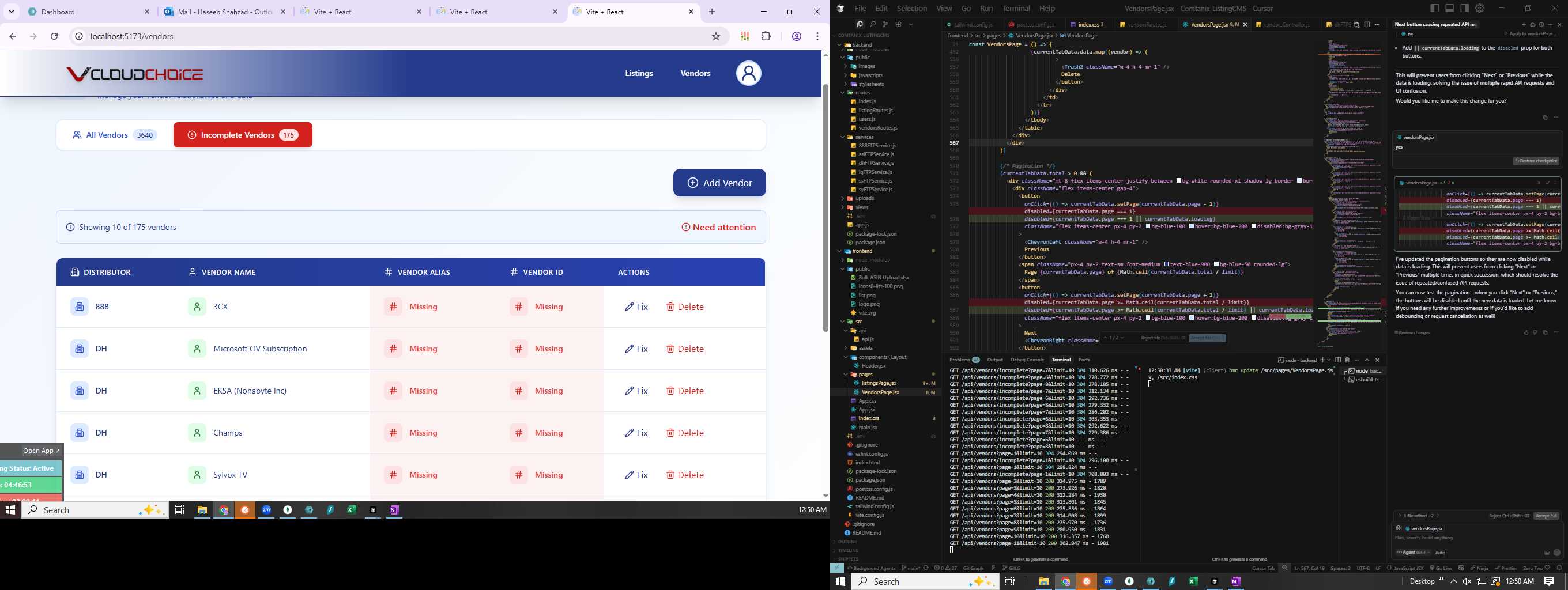Open OneNote from the left taskbar
Viewport: 1568px width, 590px height.
pyautogui.click(x=394, y=510)
